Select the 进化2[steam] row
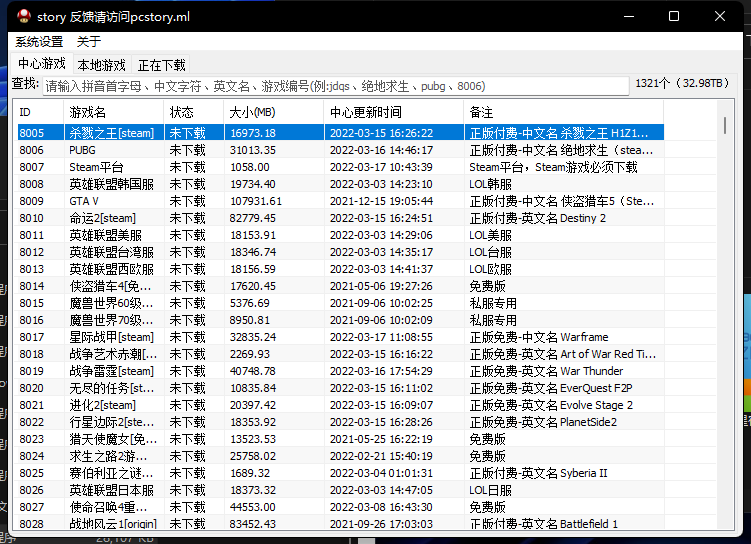The image size is (751, 544). tap(341, 405)
